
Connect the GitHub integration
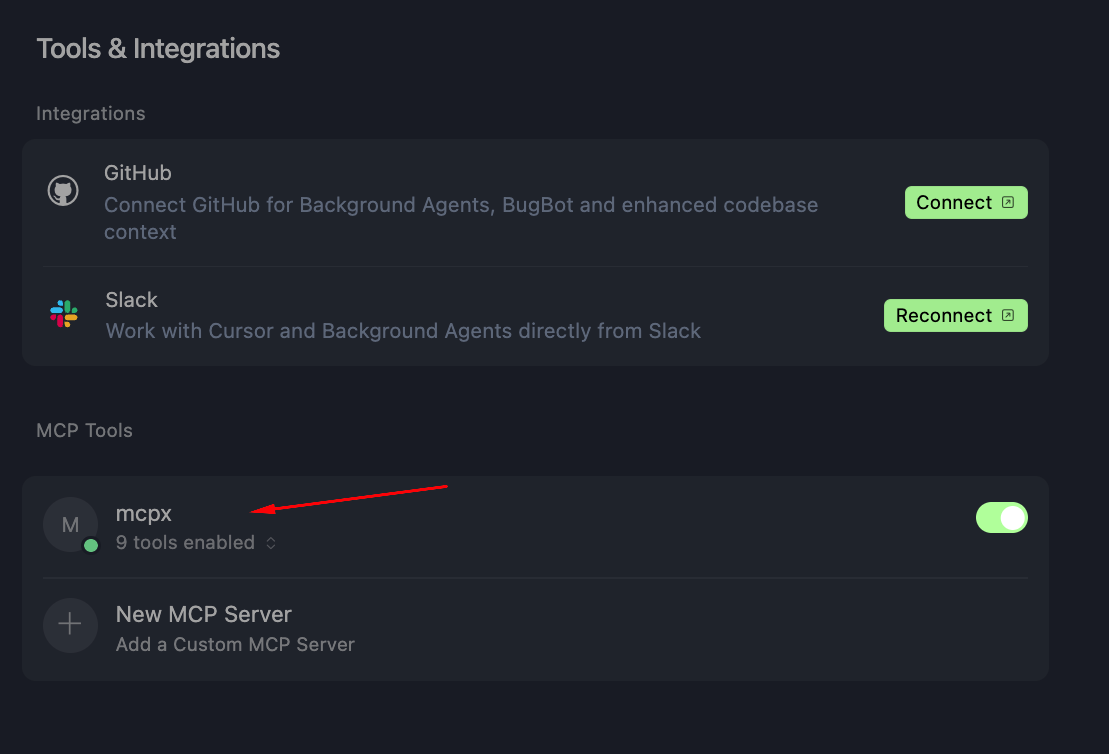(x=966, y=202)
